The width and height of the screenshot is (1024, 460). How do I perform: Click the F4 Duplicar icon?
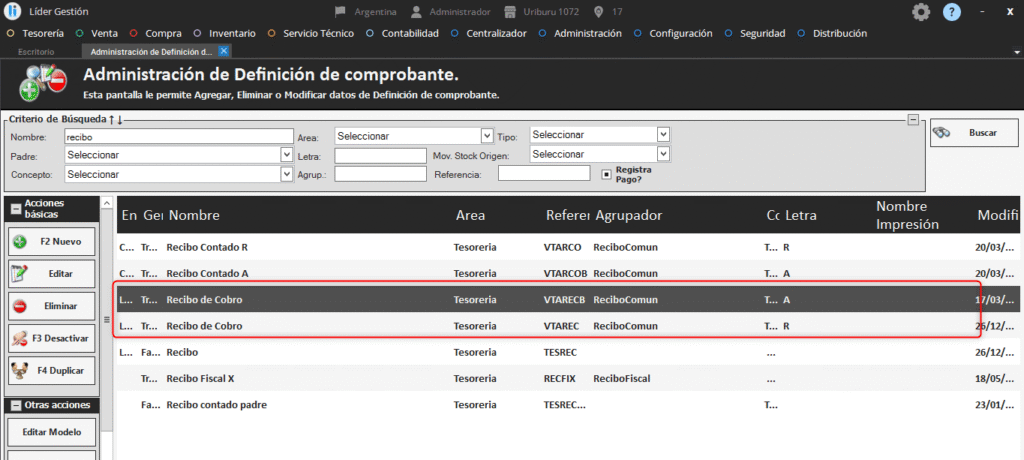coord(21,370)
